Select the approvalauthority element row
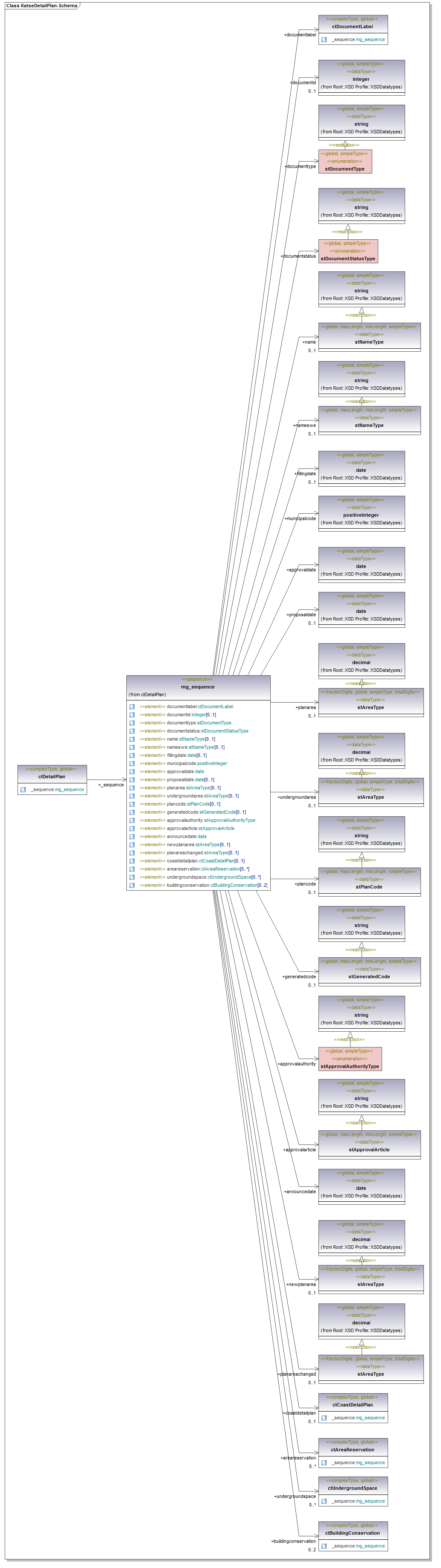Viewport: 441px width, 1568px height. (x=198, y=820)
